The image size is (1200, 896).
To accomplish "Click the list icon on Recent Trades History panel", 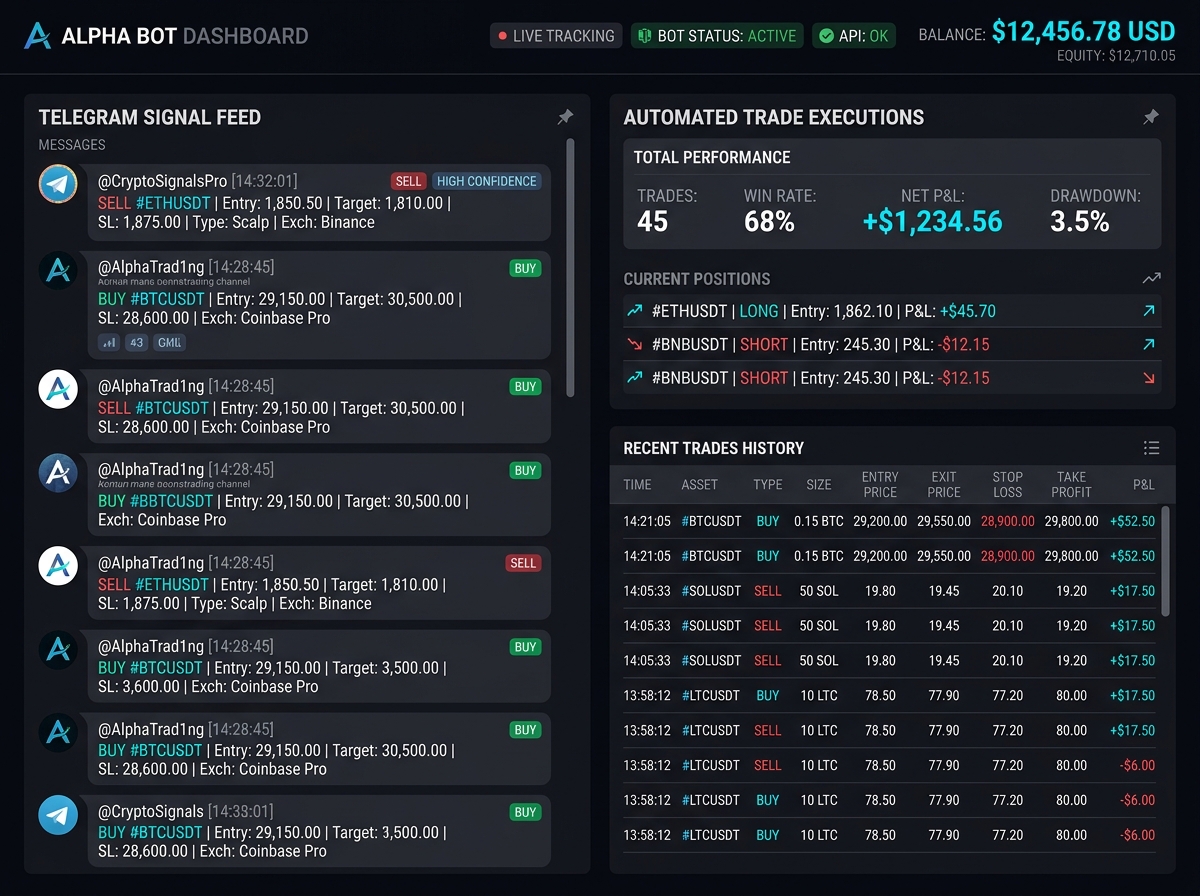I will pos(1151,447).
